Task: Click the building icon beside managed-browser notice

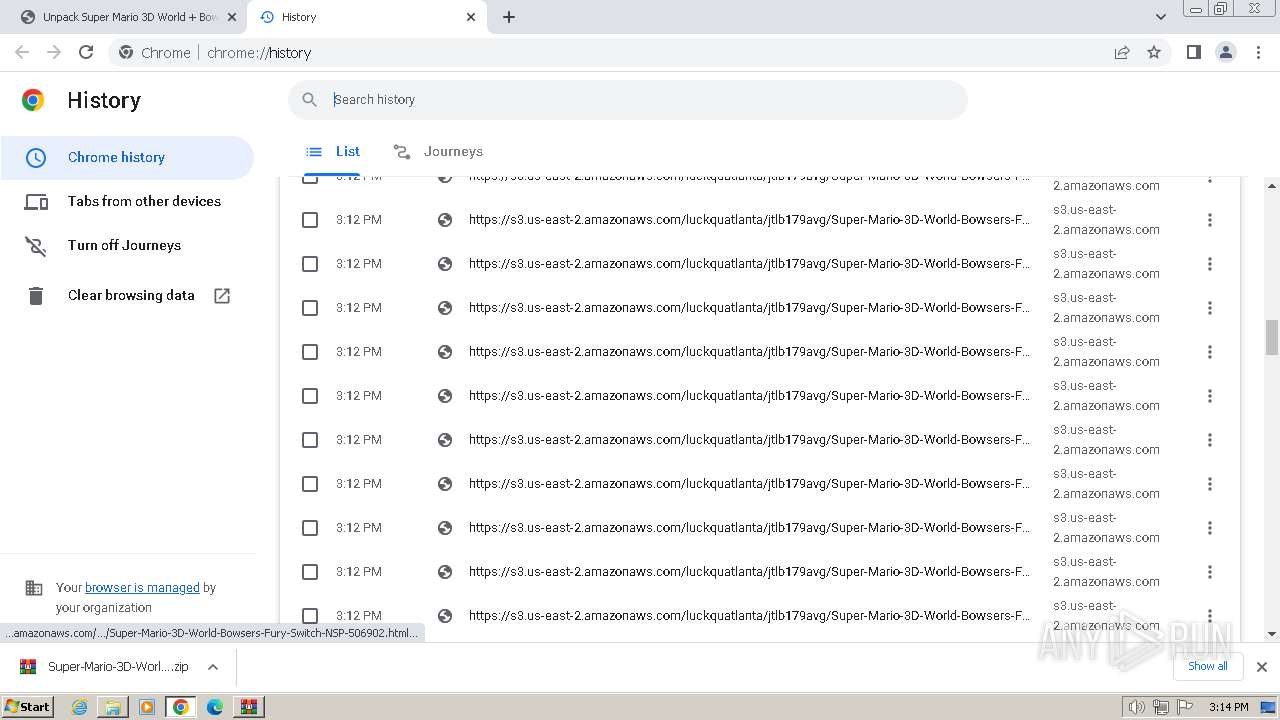Action: [34, 588]
